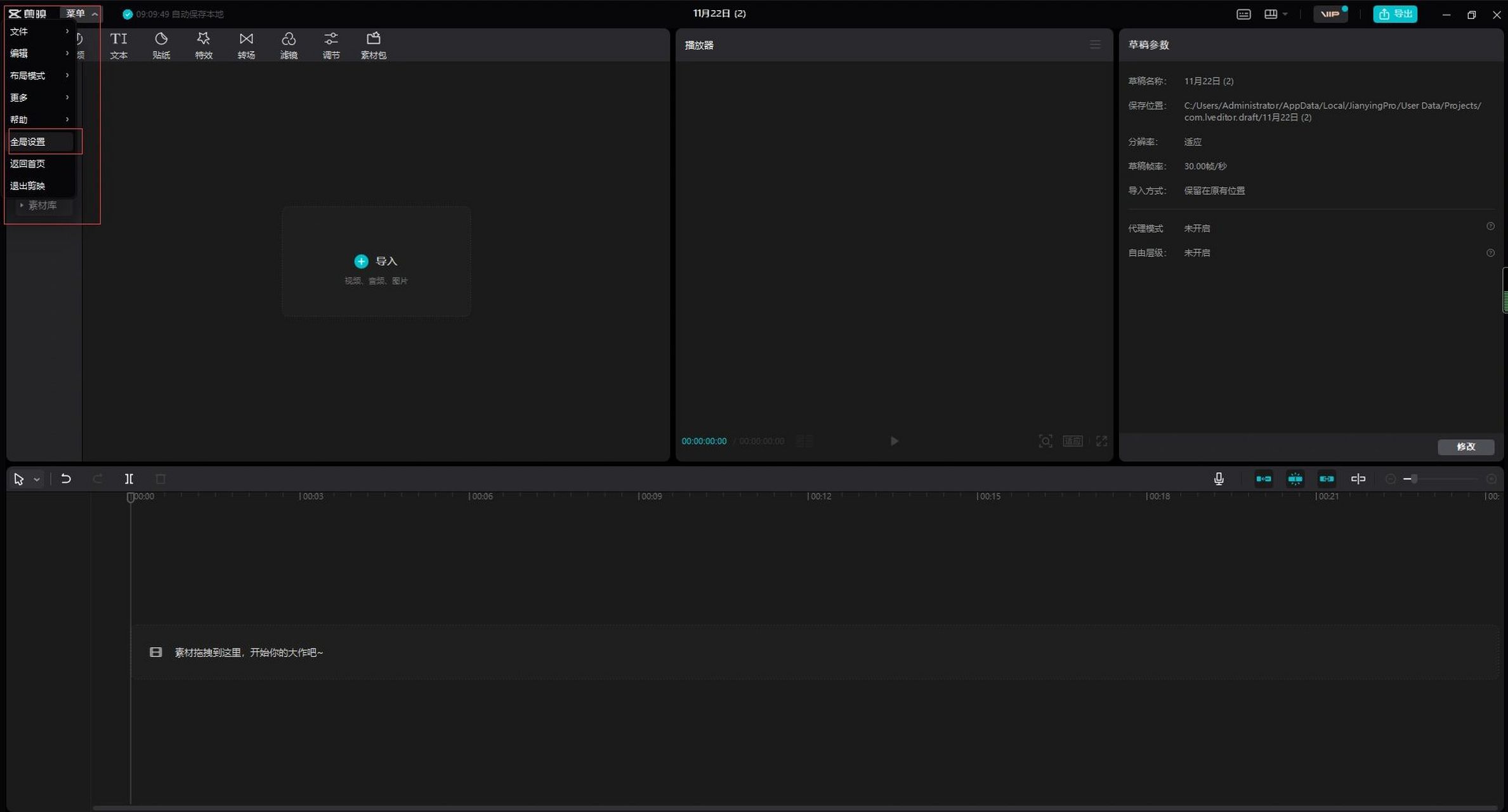
Task: Expand the 编辑 (Edit) submenu
Action: coord(40,53)
